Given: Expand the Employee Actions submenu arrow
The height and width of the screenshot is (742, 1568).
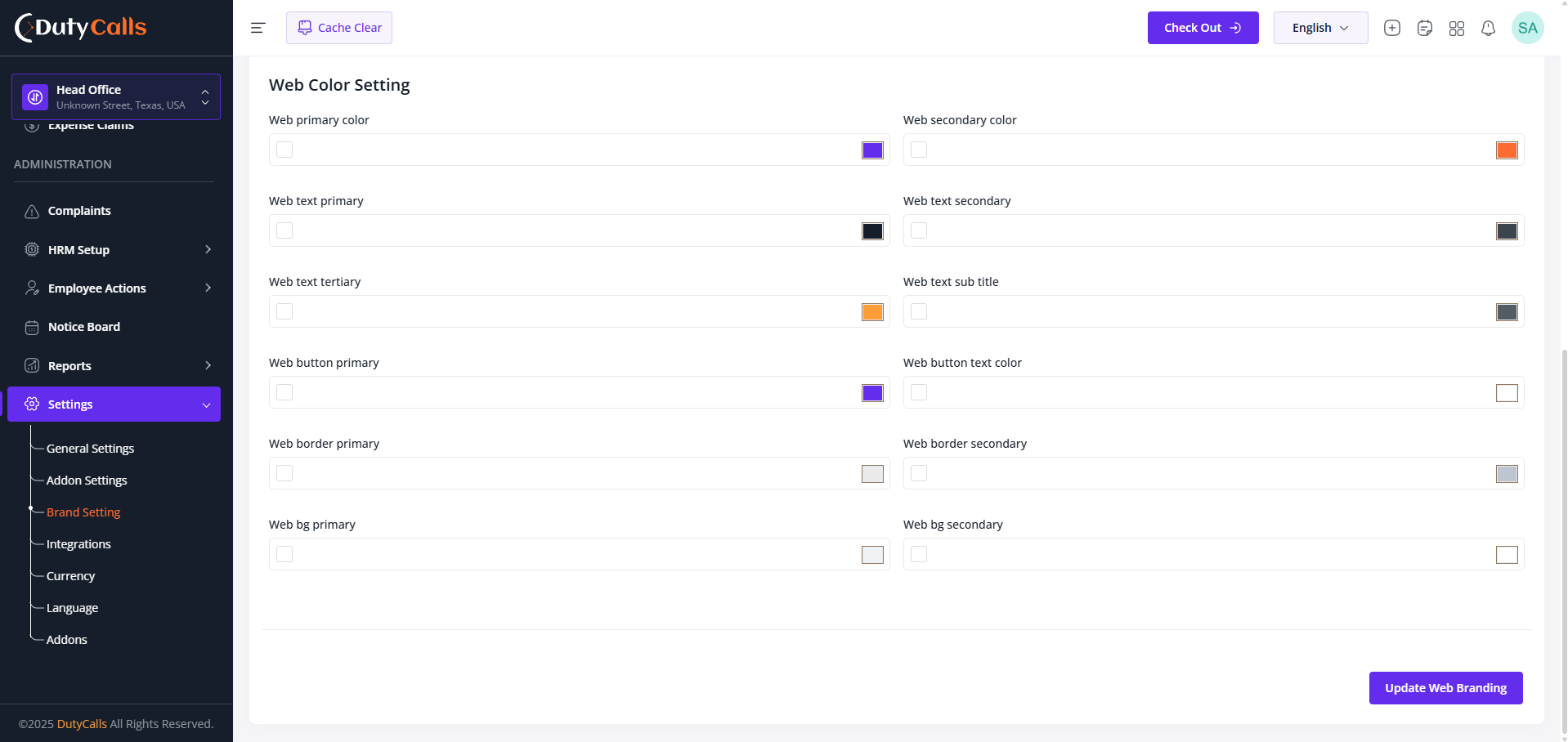Looking at the screenshot, I should point(208,288).
